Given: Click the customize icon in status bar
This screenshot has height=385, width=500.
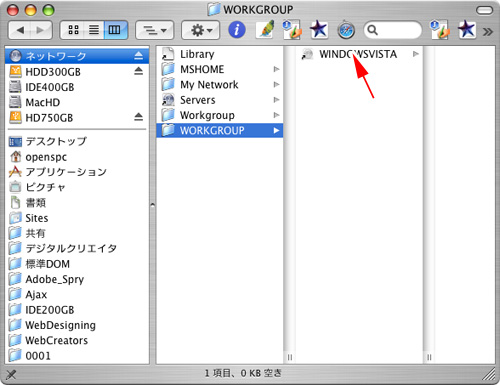Looking at the screenshot, I should click(x=11, y=375).
